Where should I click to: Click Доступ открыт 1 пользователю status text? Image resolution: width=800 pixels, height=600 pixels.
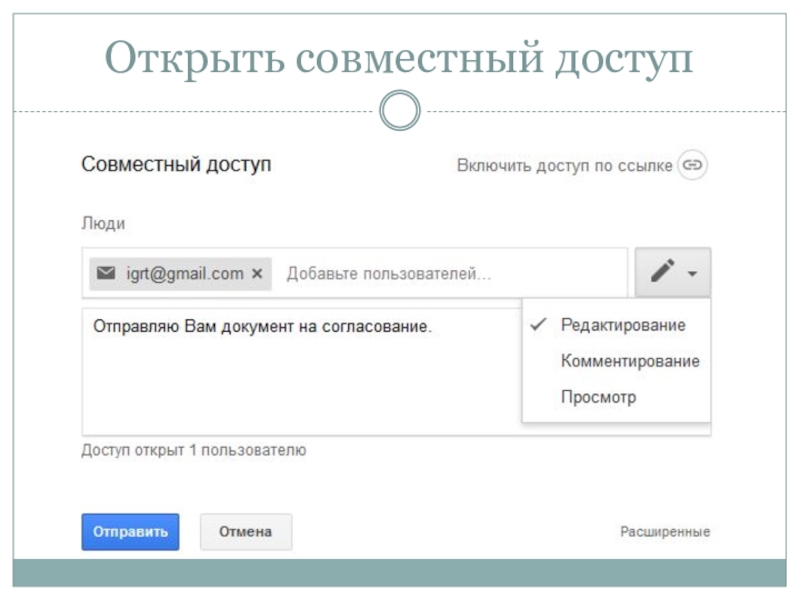pos(193,451)
